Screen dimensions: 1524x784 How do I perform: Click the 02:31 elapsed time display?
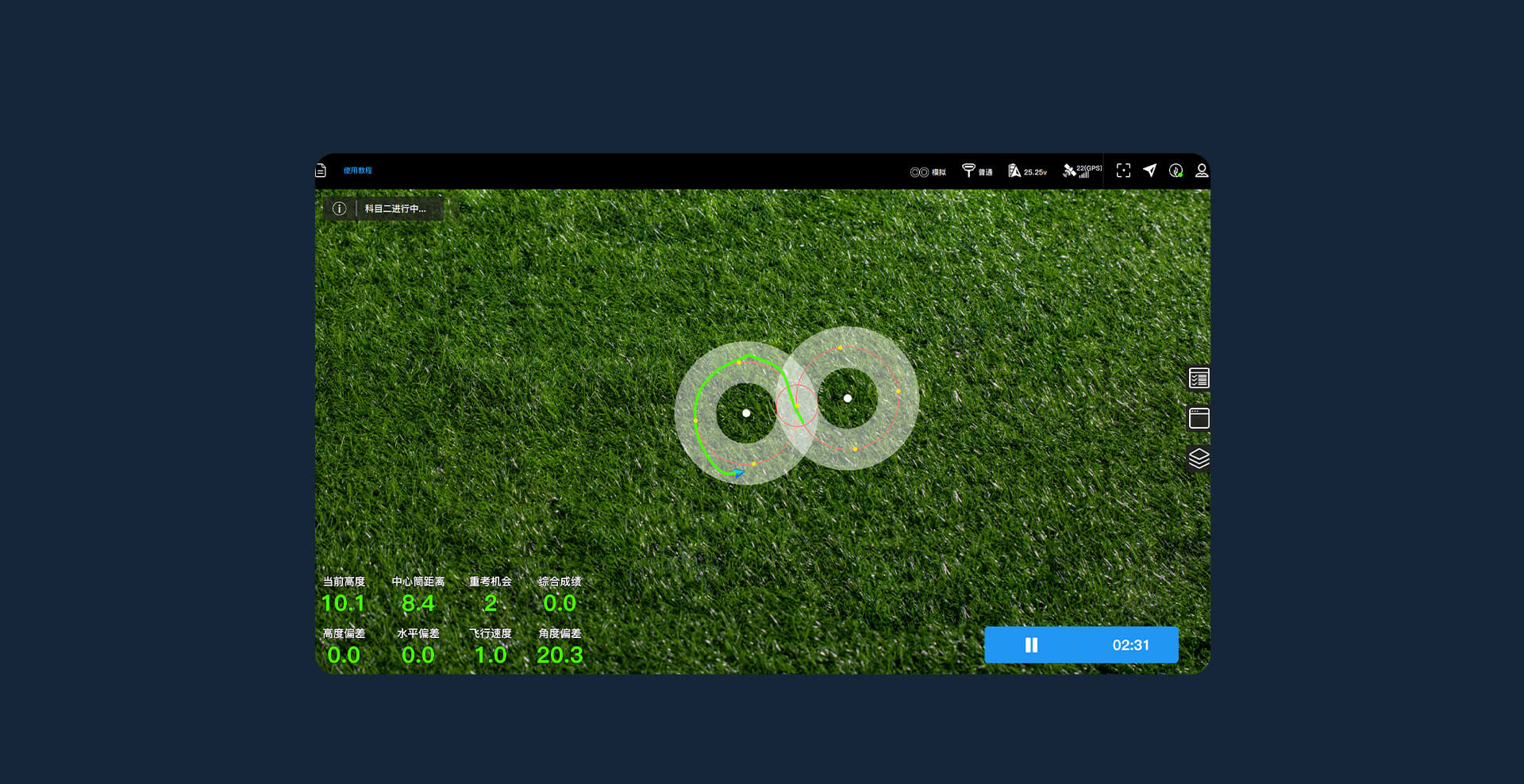[1130, 645]
